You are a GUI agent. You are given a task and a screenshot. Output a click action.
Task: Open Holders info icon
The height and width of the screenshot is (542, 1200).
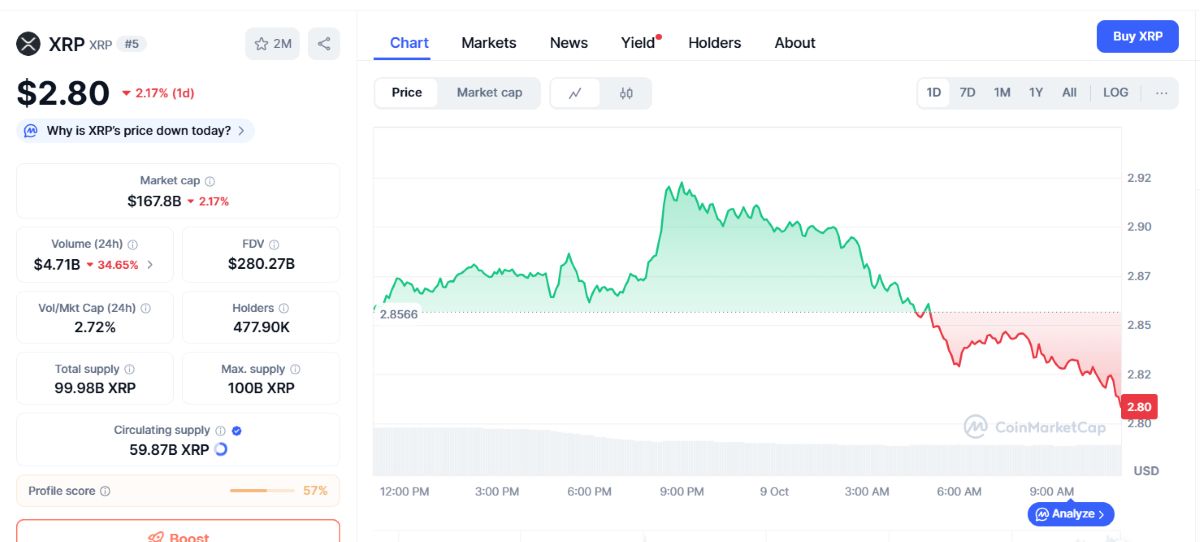(x=284, y=308)
